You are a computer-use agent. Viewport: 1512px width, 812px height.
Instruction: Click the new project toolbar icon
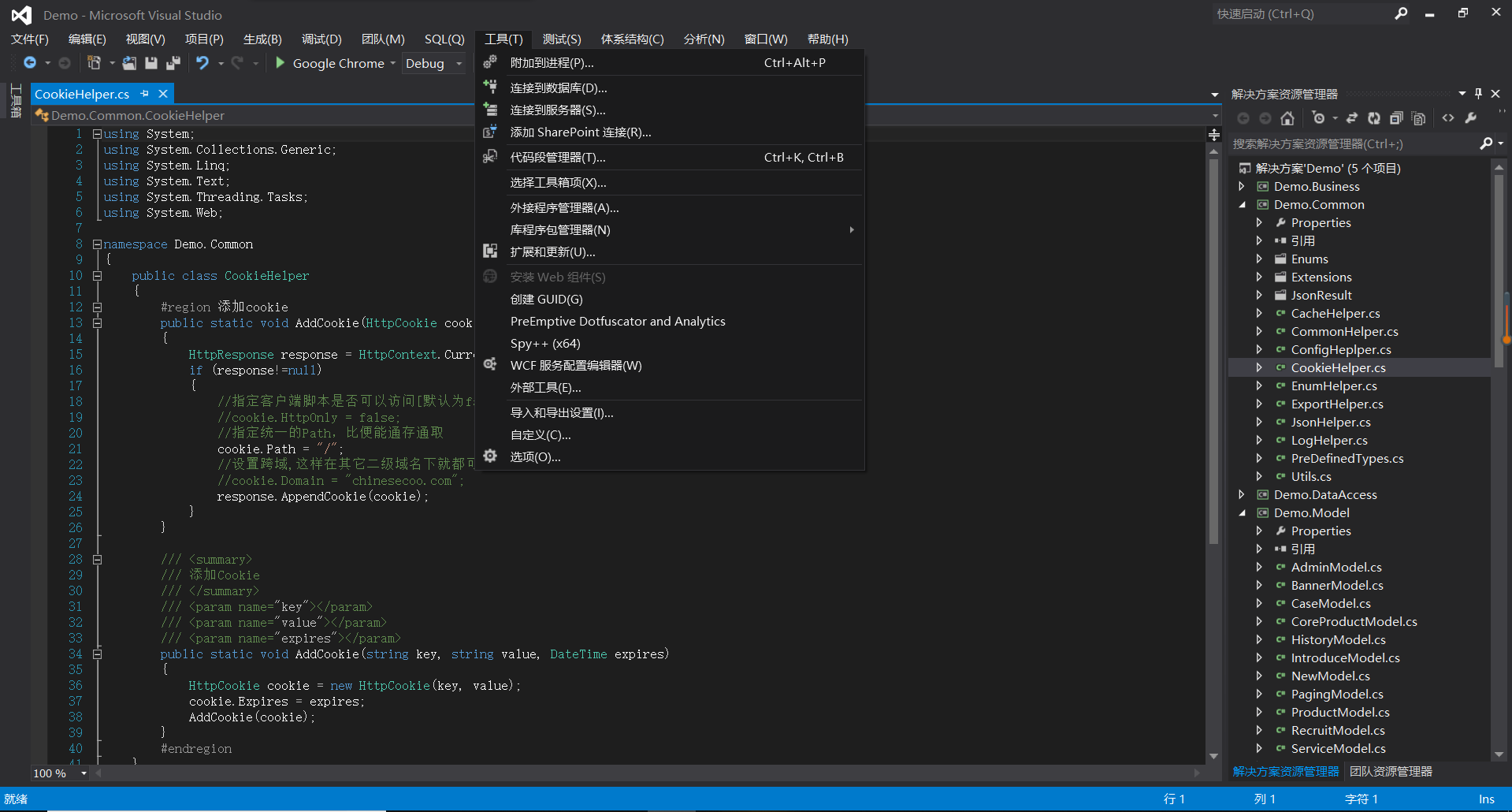click(94, 63)
